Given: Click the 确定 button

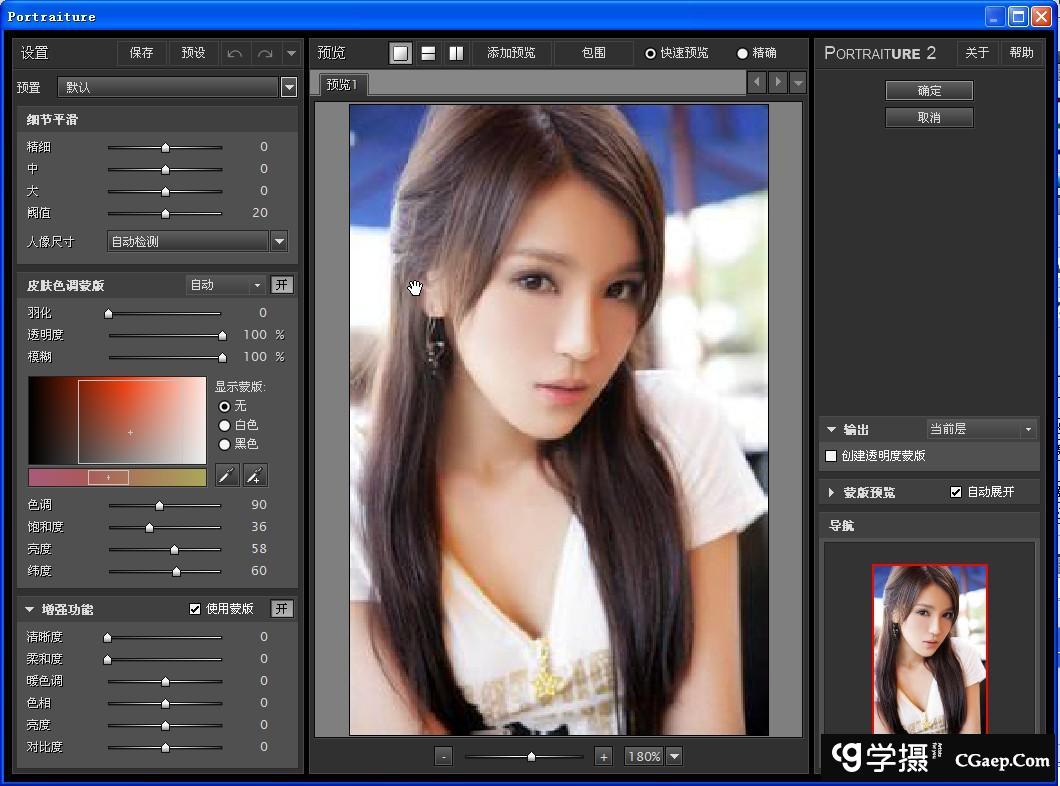Looking at the screenshot, I should [929, 90].
